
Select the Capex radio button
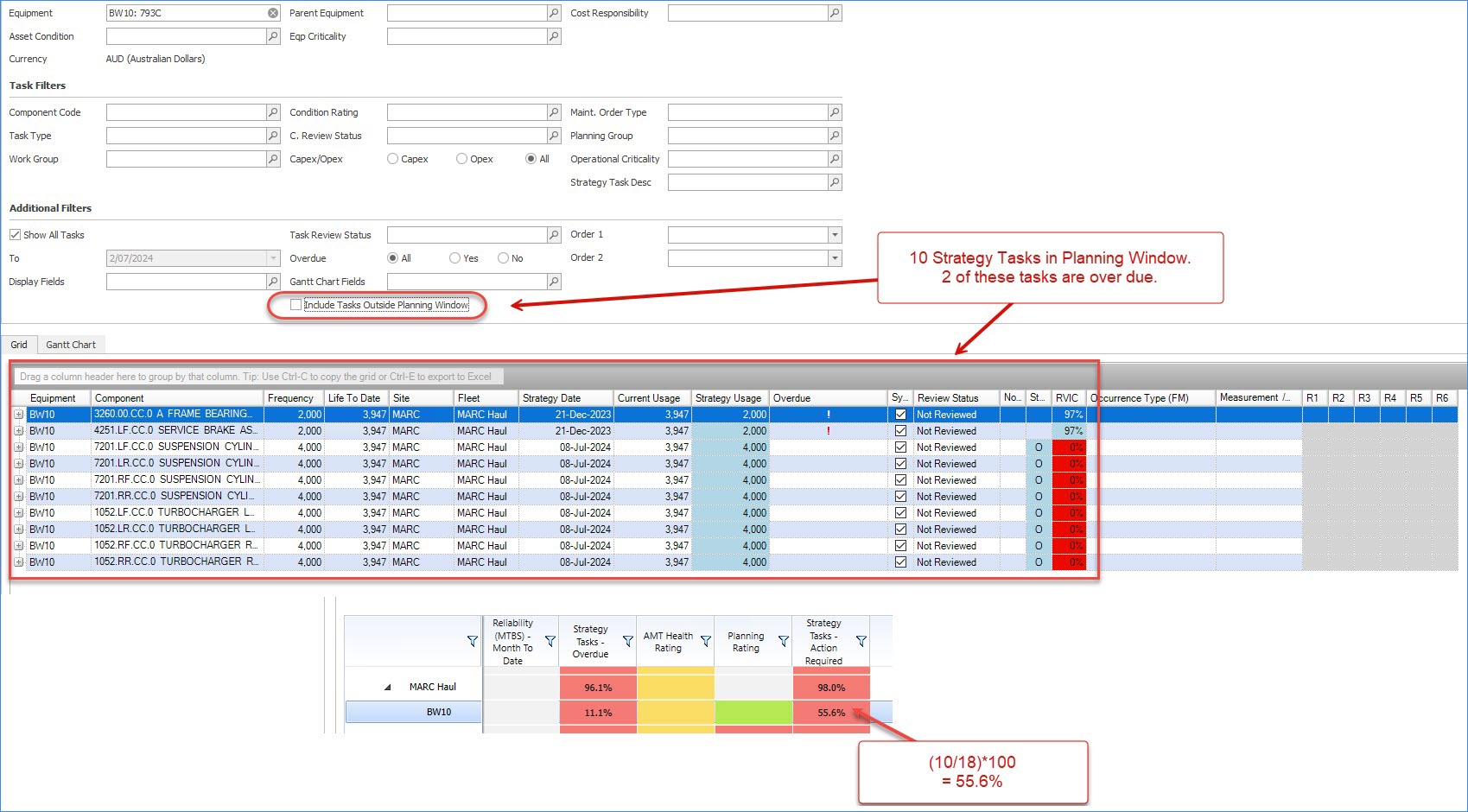coord(393,159)
